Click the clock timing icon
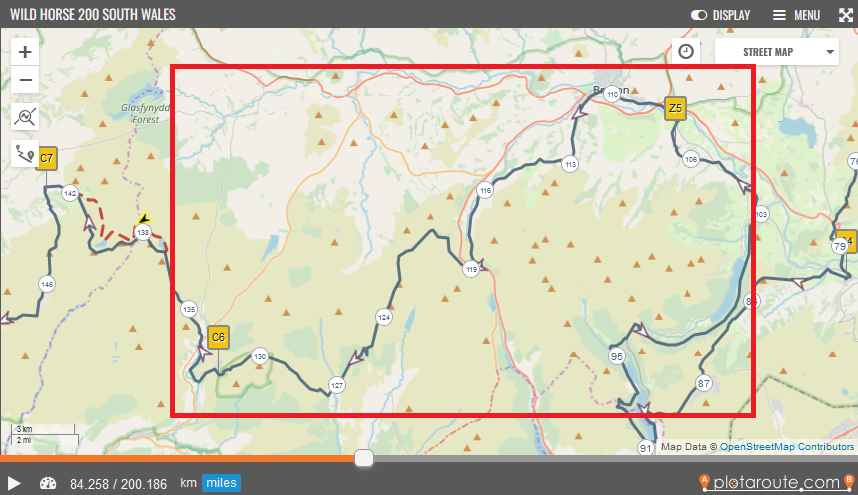The width and height of the screenshot is (858, 495). tap(686, 52)
